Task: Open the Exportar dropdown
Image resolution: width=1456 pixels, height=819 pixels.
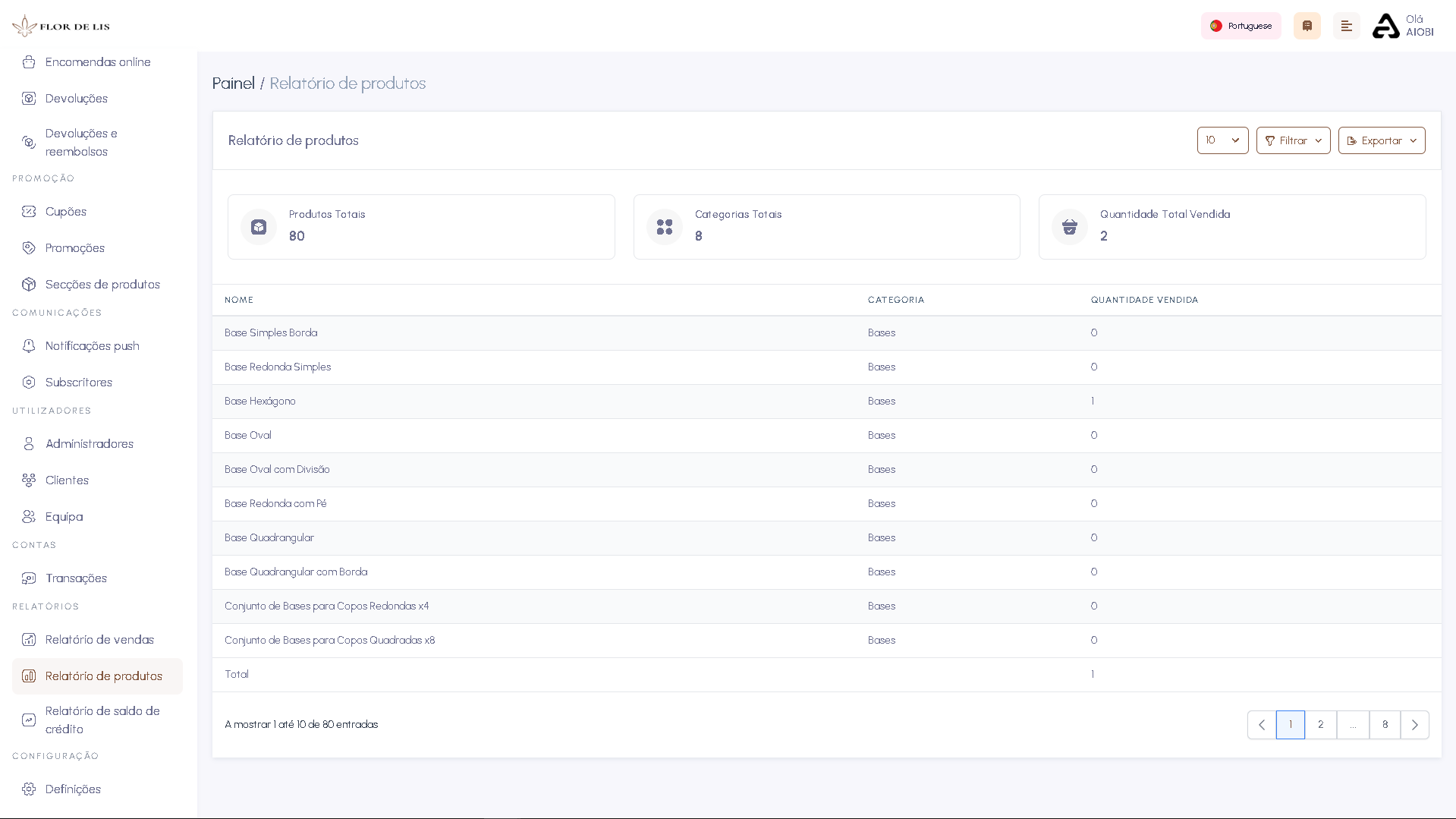Action: click(1382, 140)
